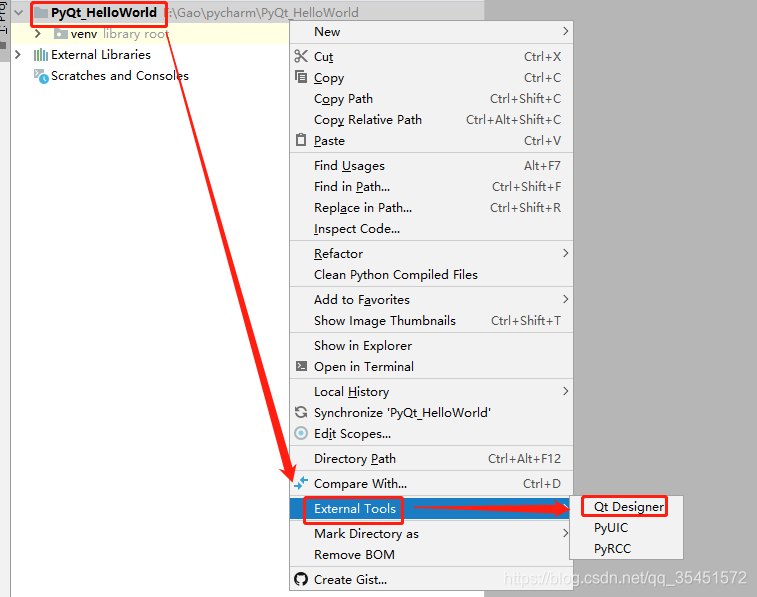Collapse the PyQt_HelloWorld project node
757x597 pixels.
pyautogui.click(x=19, y=13)
